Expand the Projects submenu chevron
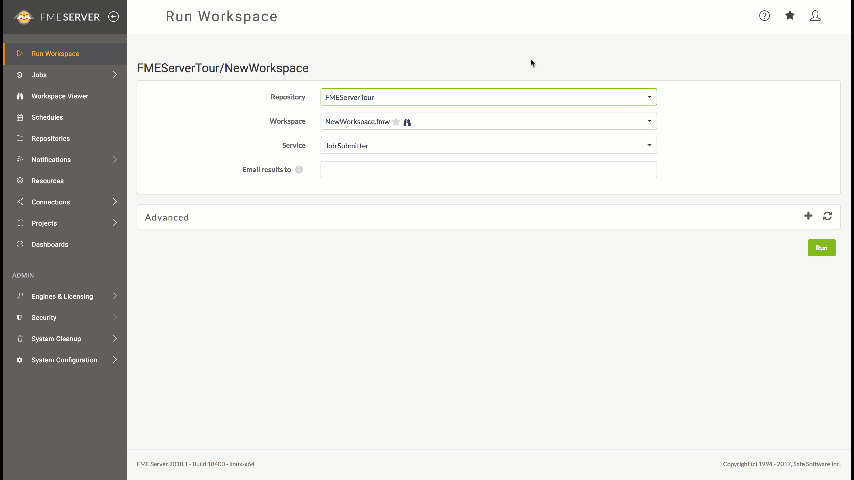The width and height of the screenshot is (854, 480). pos(115,223)
